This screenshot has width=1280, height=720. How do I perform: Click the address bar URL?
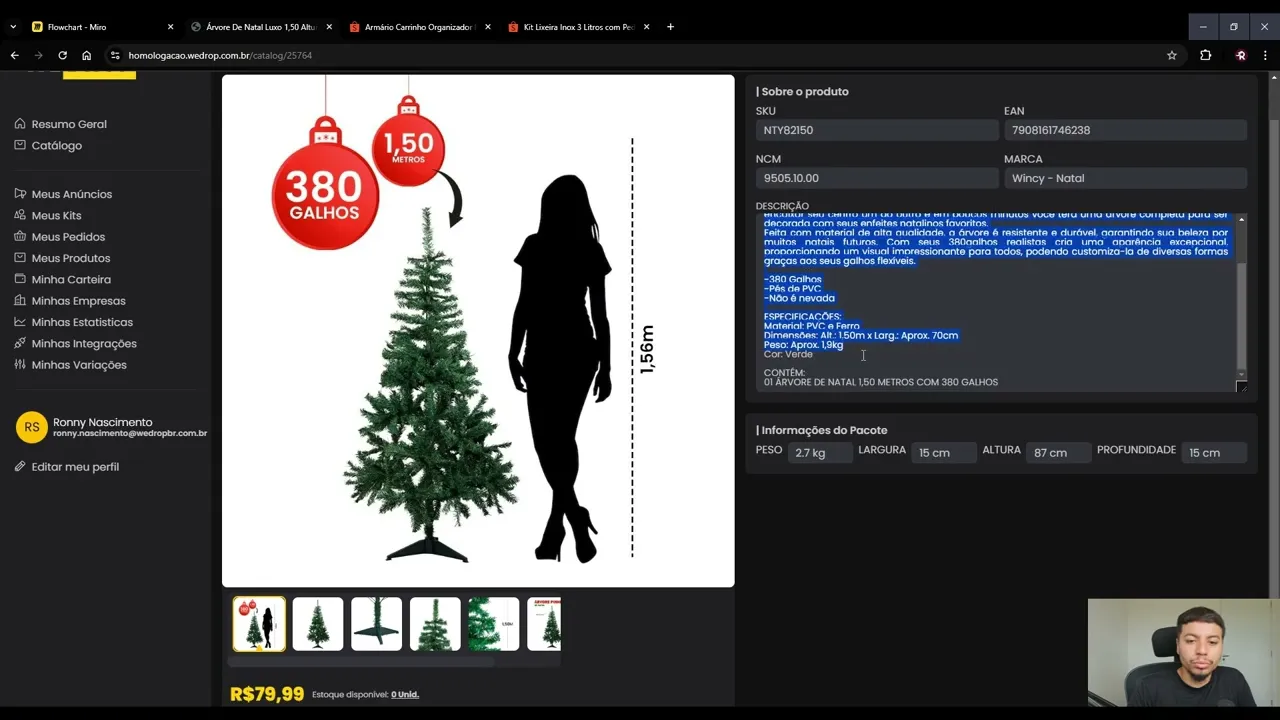point(220,55)
